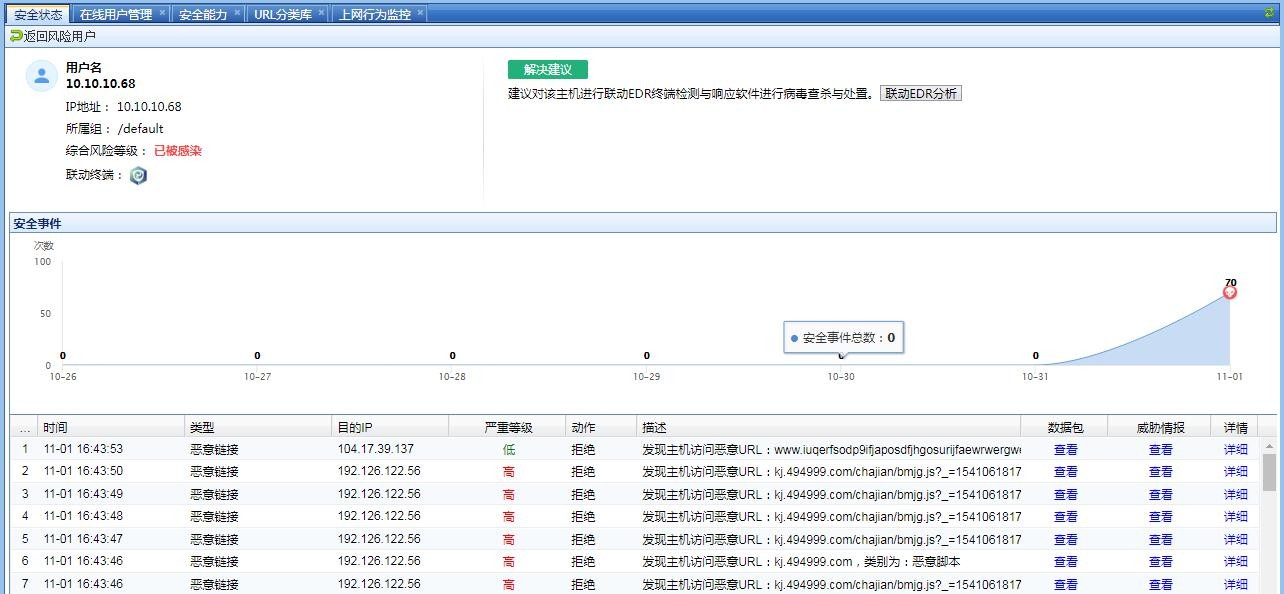Viewport: 1284px width, 594px height.
Task: Switch to the URL分类库 tab
Action: point(284,14)
